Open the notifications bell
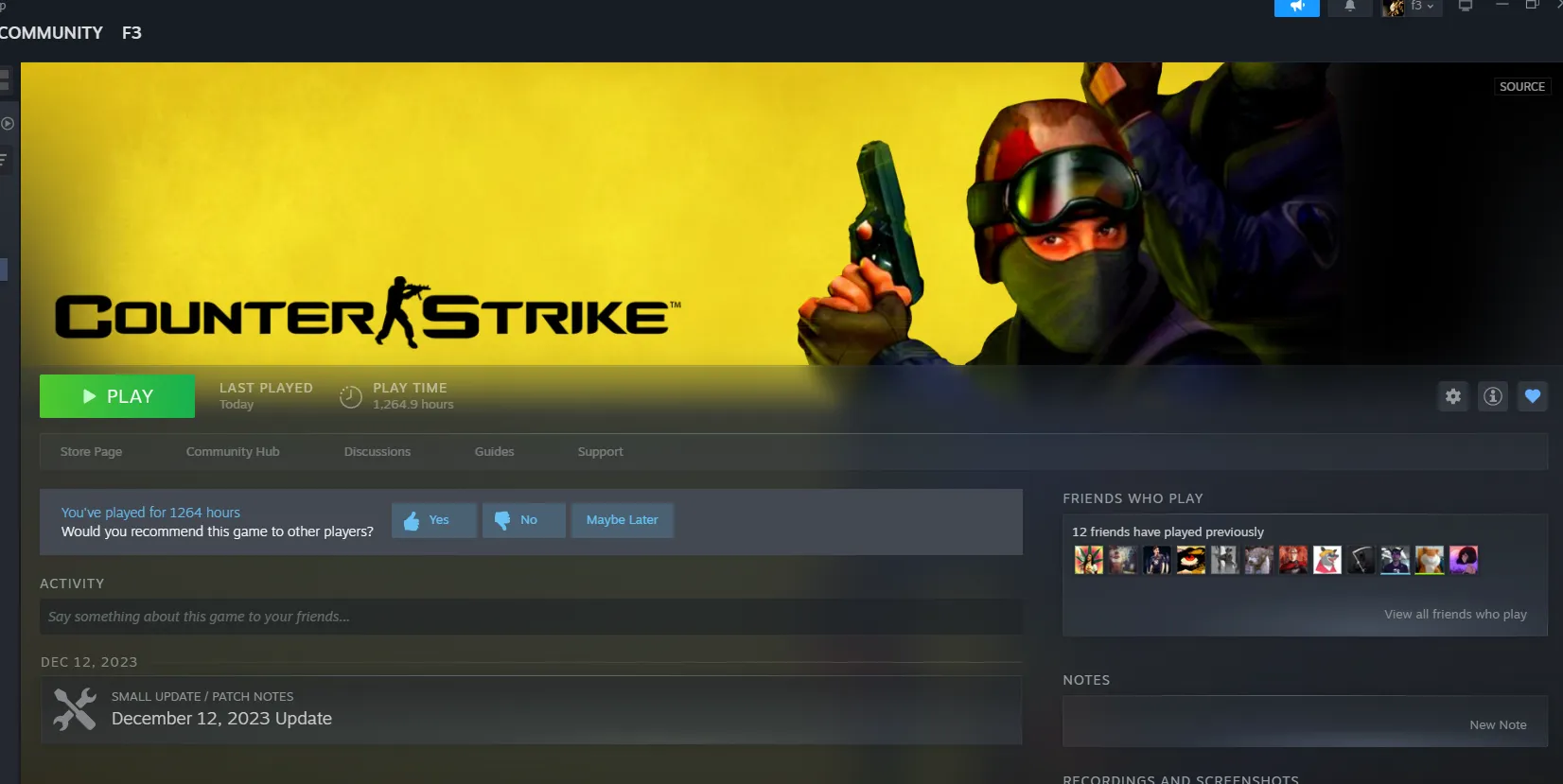Viewport: 1563px width, 784px height. 1350,7
